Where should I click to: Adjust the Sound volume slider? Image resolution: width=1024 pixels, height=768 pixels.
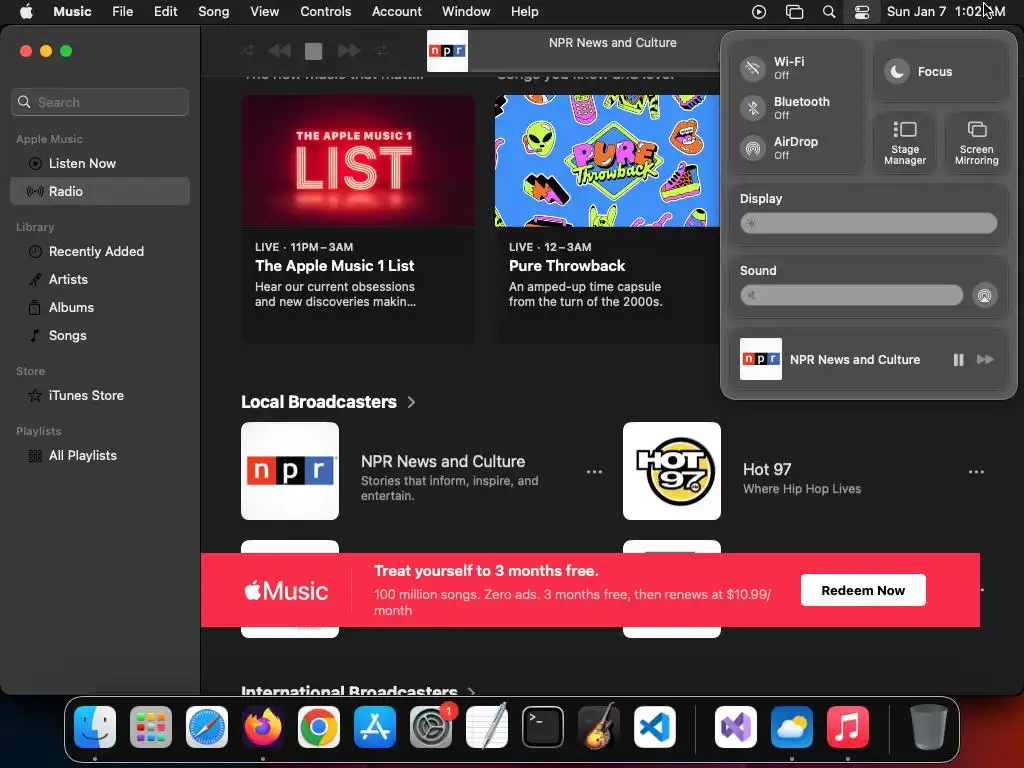[x=851, y=295]
